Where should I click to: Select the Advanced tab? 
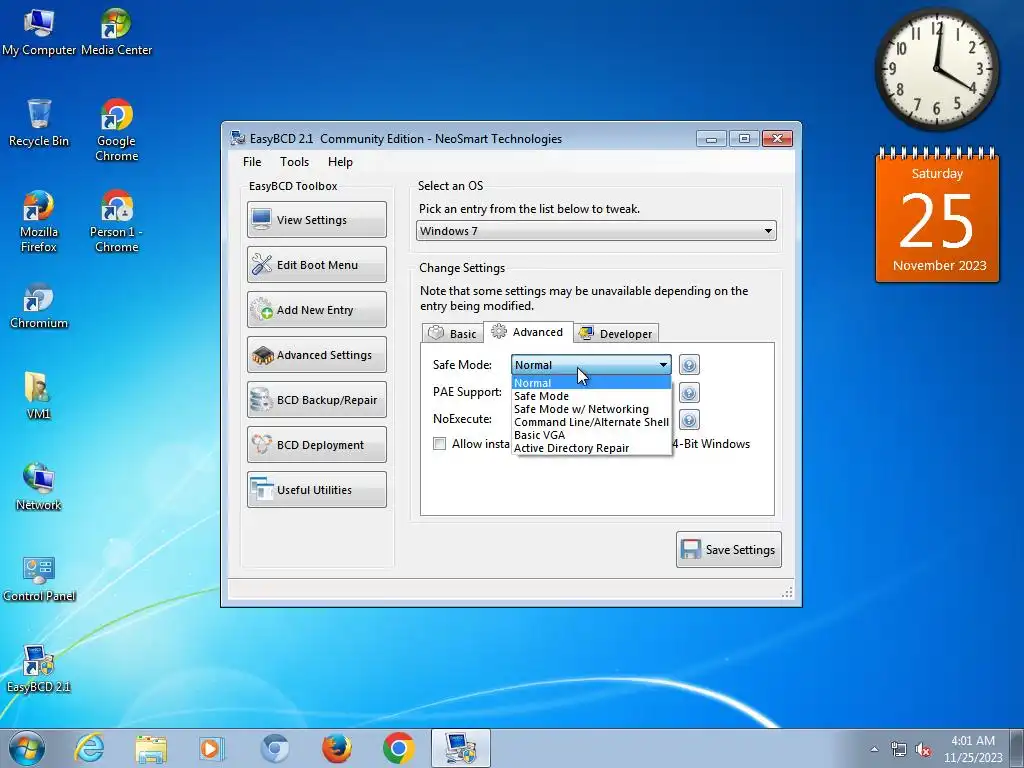[x=528, y=332]
